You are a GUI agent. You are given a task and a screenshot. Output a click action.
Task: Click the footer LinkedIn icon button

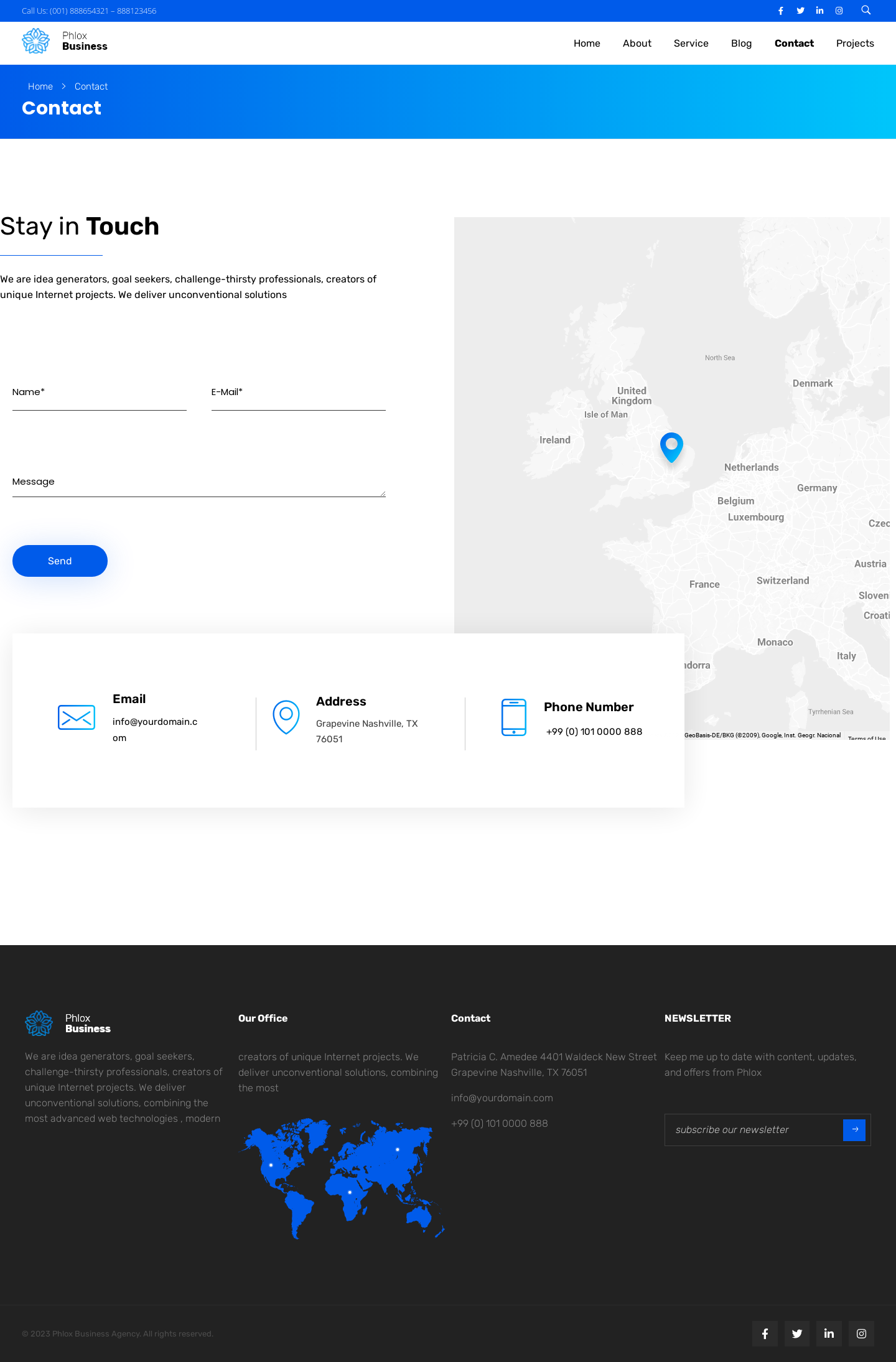click(829, 1333)
